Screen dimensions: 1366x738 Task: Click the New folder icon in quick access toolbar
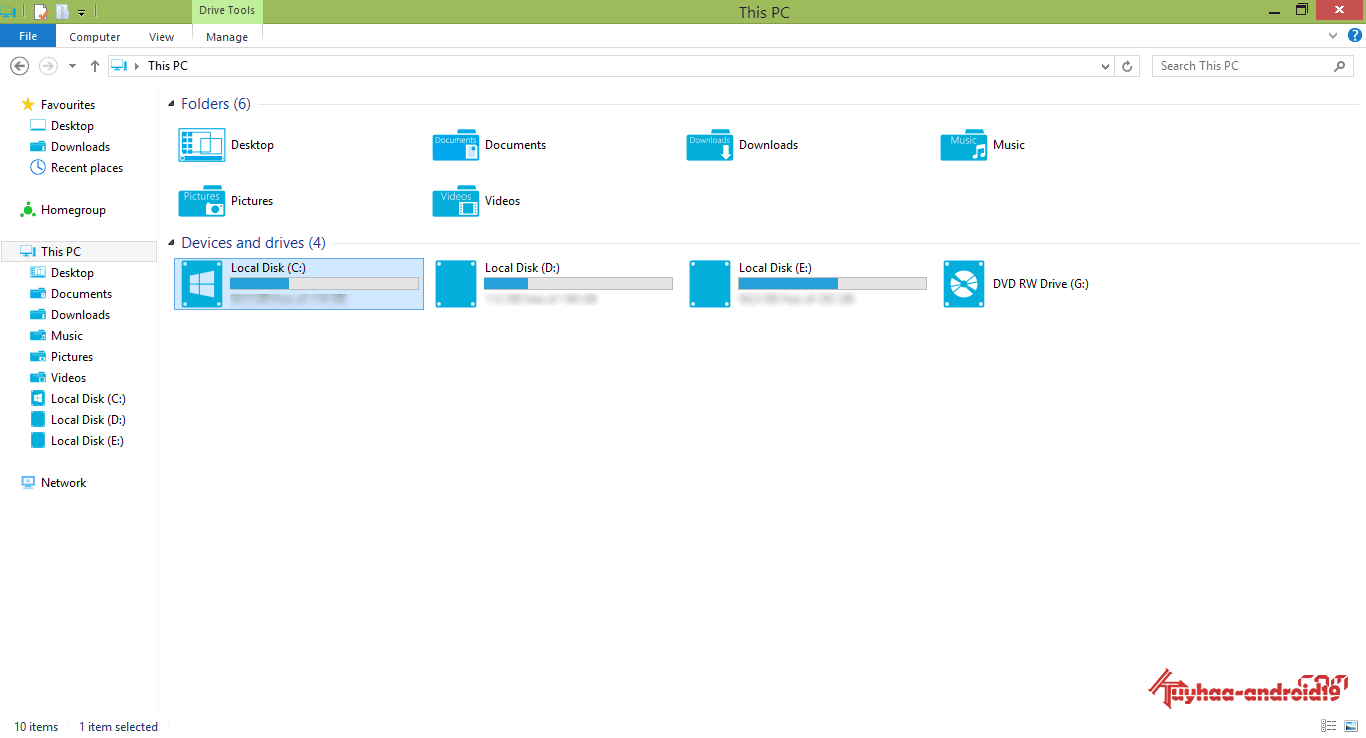click(x=63, y=12)
